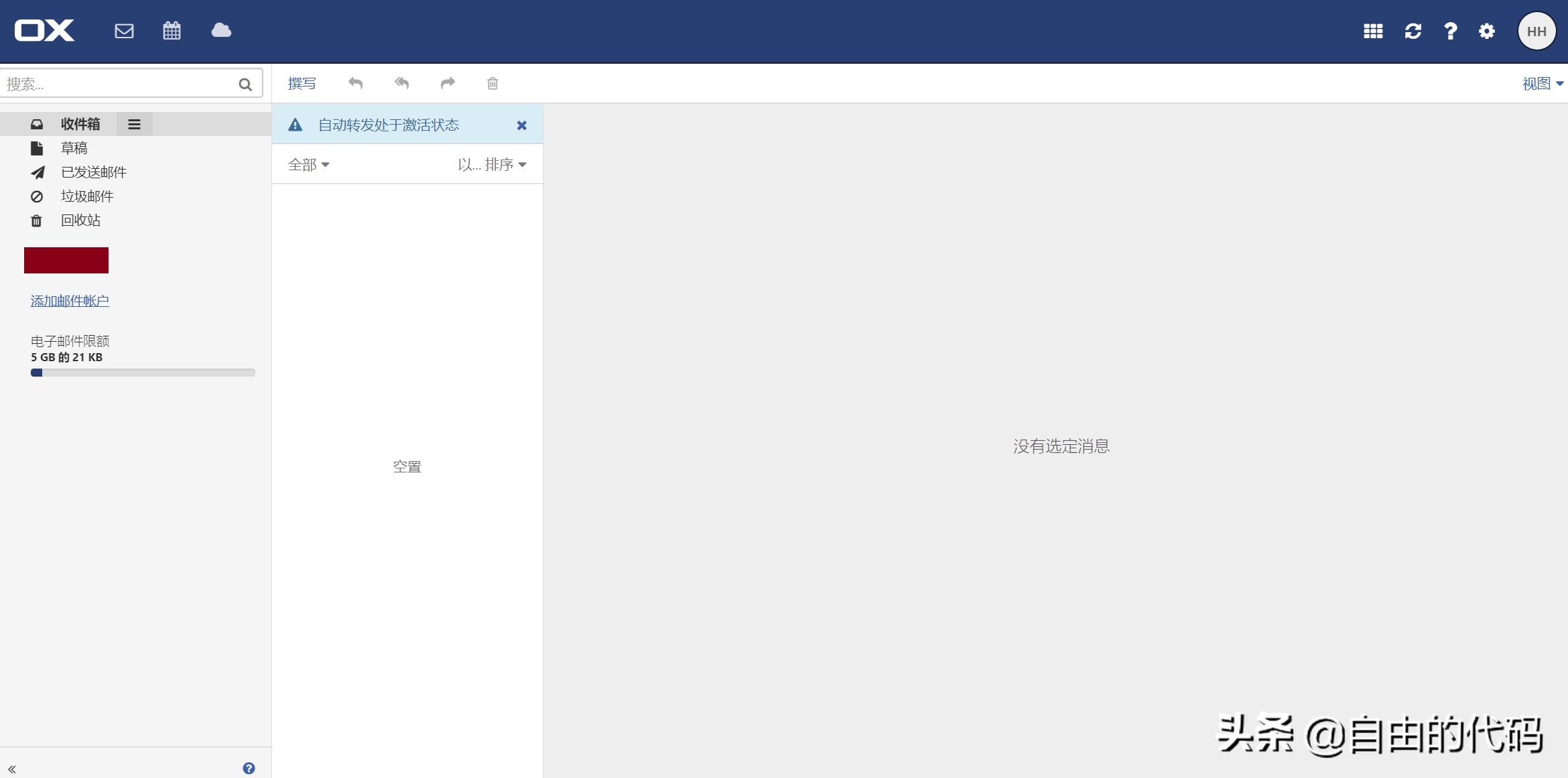Dismiss the auto-forward notification banner

[x=522, y=125]
